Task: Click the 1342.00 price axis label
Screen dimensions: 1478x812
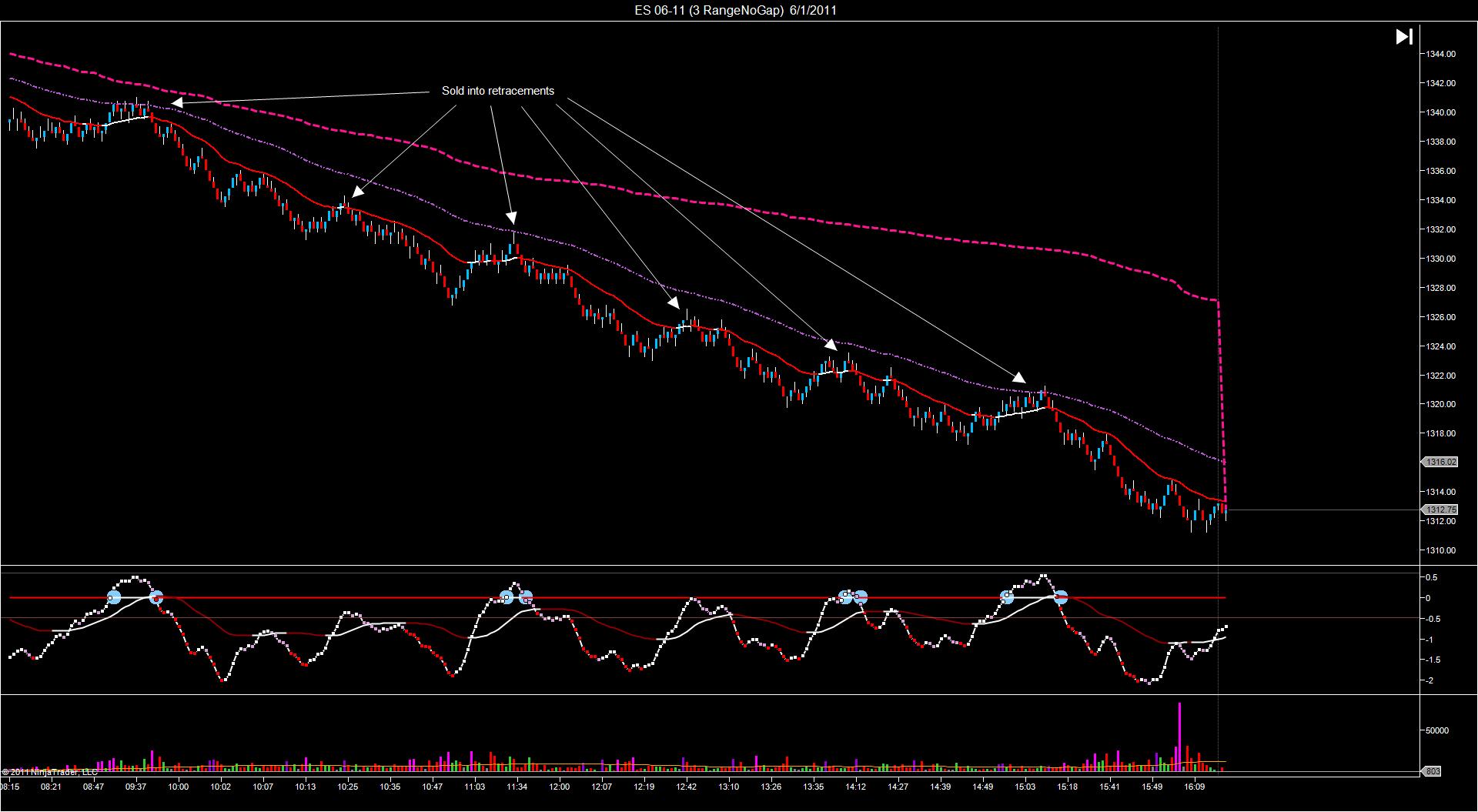Action: (x=1440, y=83)
